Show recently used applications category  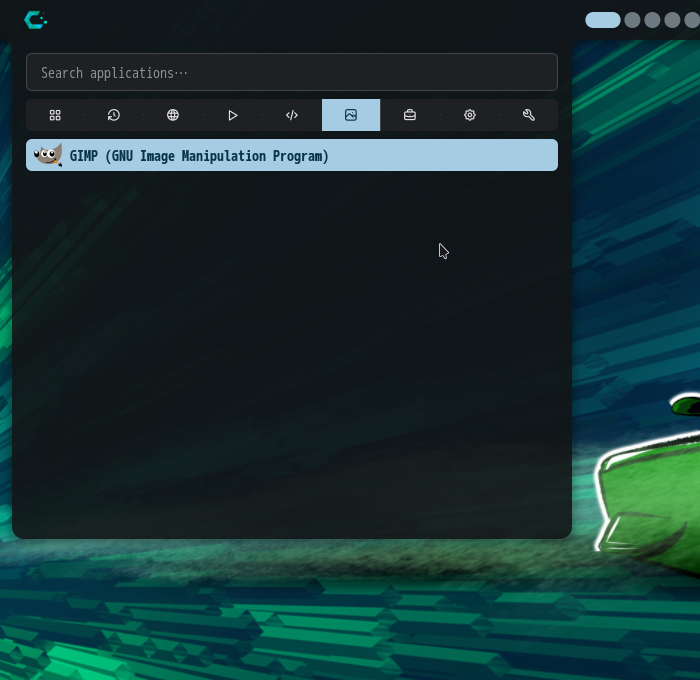click(114, 115)
